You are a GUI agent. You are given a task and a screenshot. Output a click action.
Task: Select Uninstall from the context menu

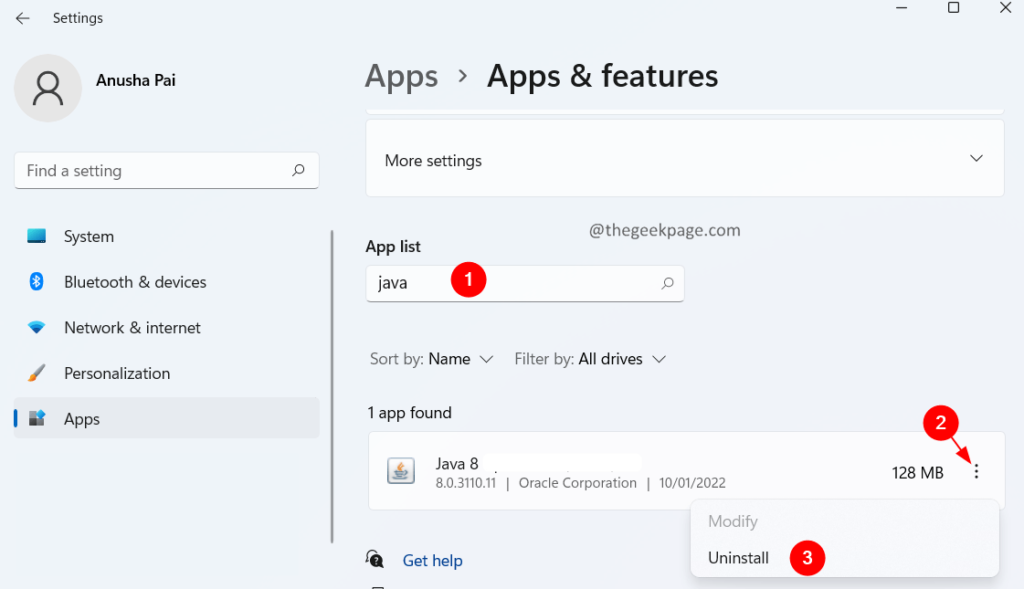click(x=739, y=558)
